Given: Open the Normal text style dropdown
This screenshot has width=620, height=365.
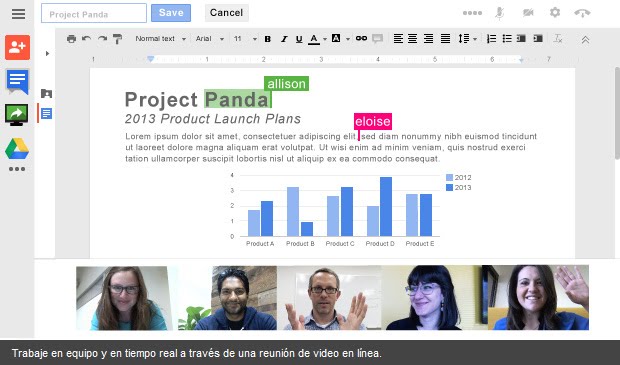Looking at the screenshot, I should click(161, 39).
